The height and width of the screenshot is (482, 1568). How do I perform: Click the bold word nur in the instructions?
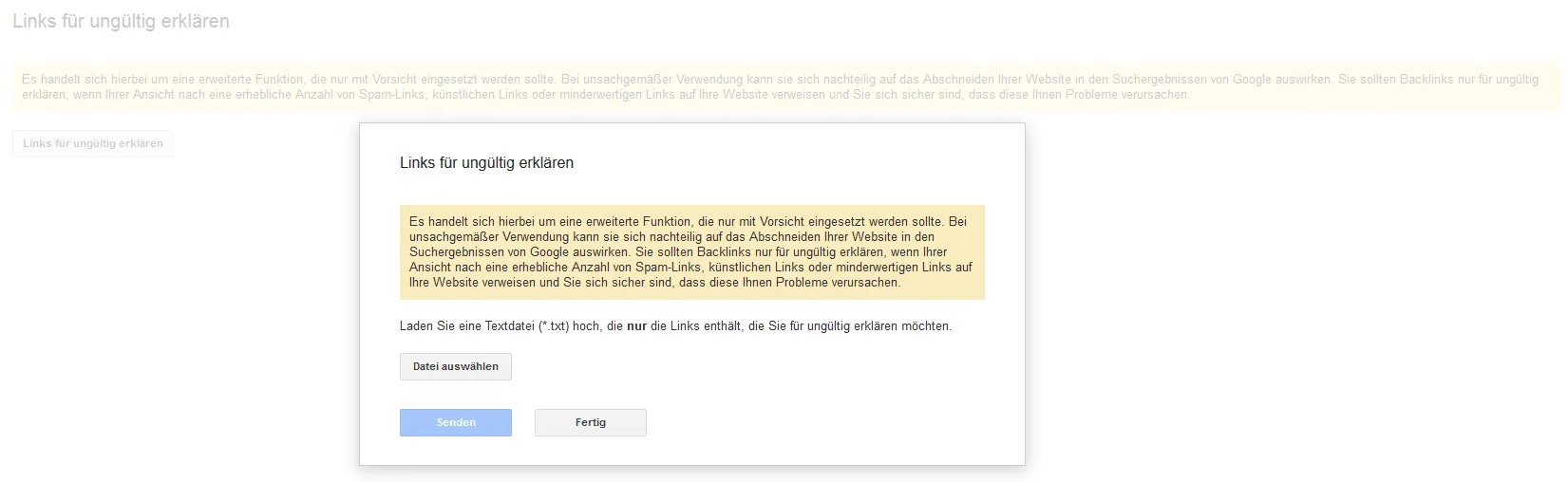point(636,326)
